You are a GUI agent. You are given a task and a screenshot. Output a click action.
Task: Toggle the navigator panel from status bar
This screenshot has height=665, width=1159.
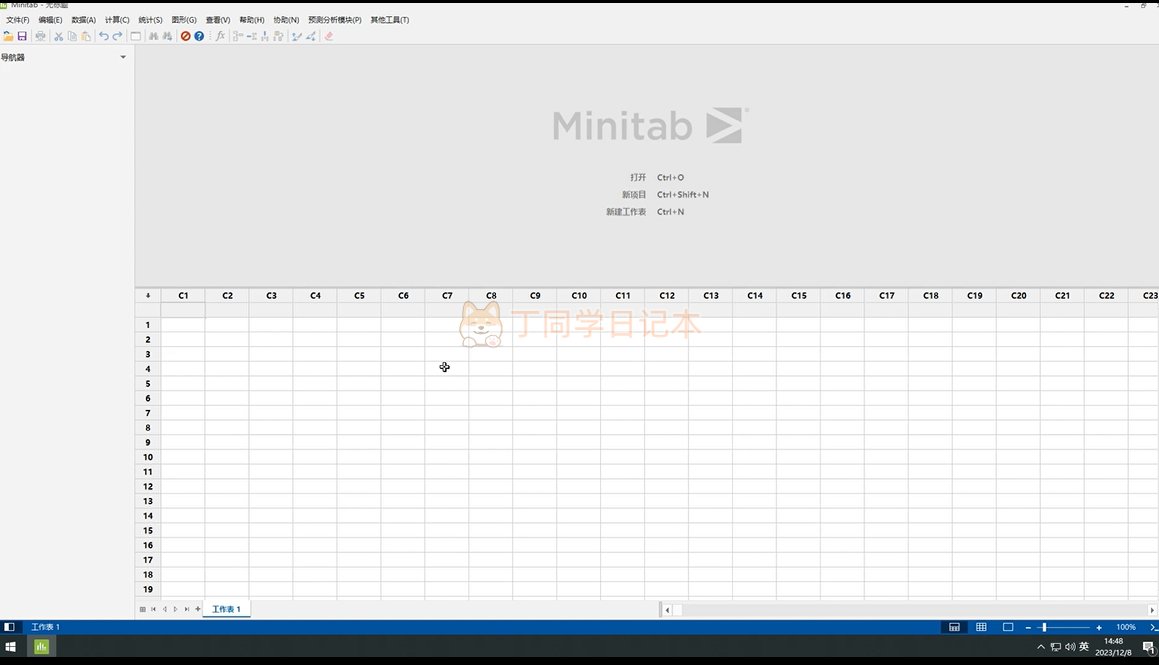tap(9, 627)
